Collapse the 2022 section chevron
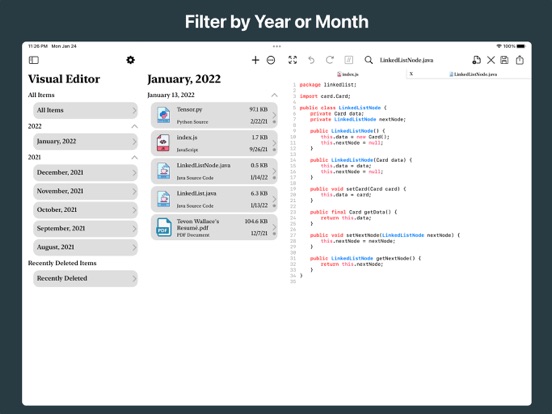Image resolution: width=552 pixels, height=414 pixels. (x=134, y=126)
